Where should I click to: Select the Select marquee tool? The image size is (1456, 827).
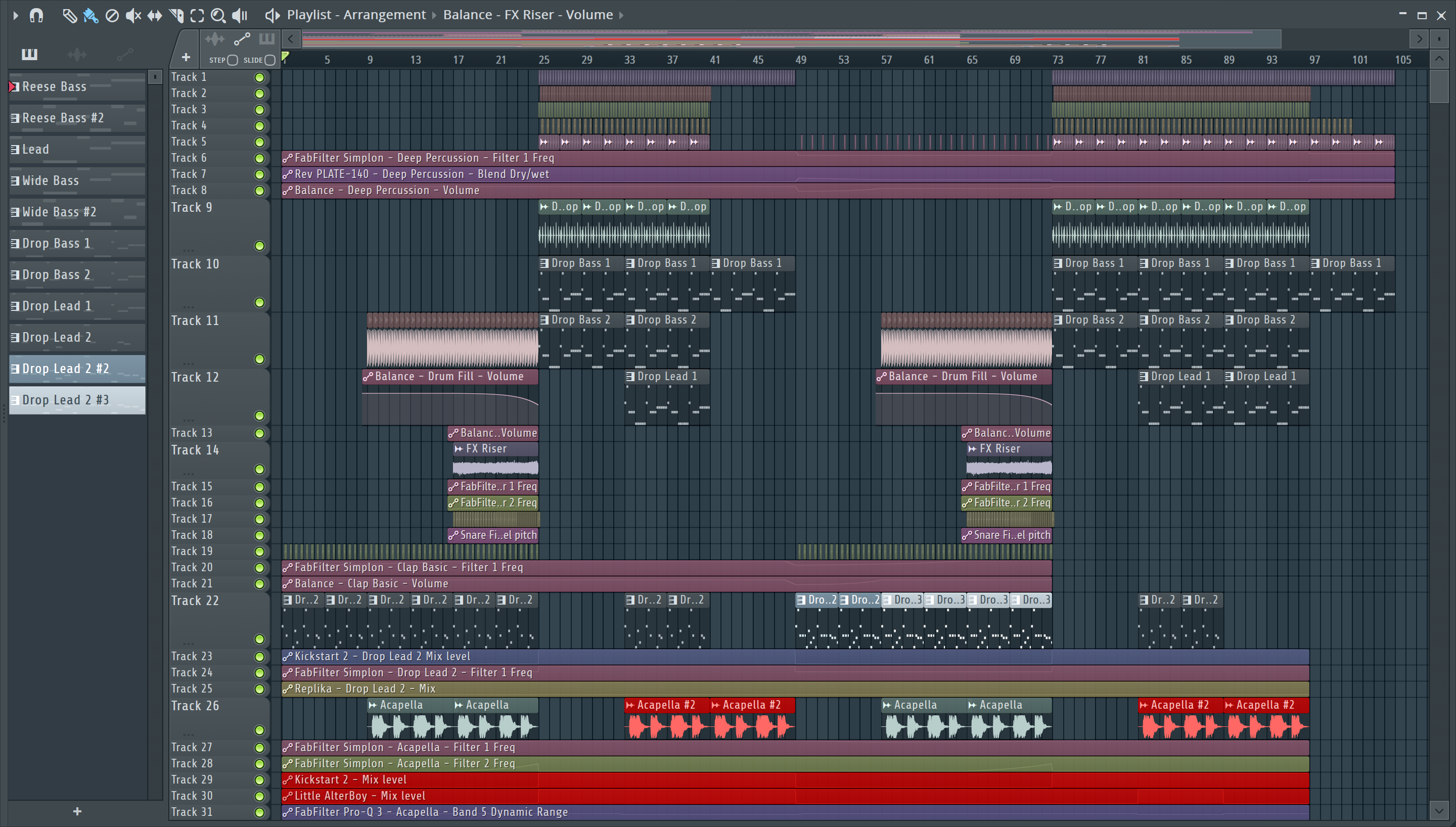[x=197, y=15]
